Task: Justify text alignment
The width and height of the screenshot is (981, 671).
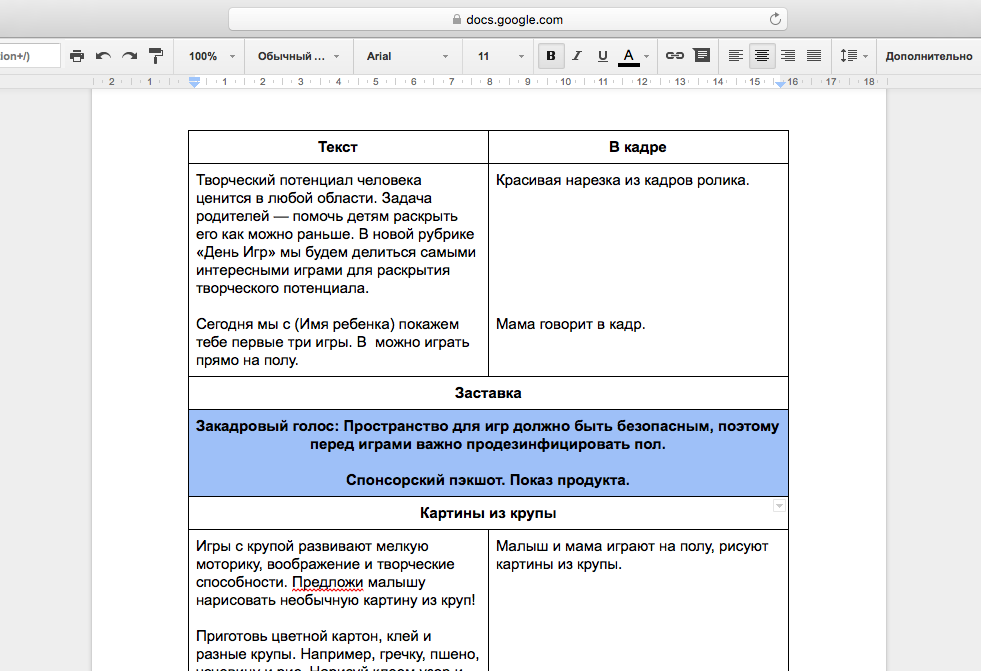Action: tap(814, 56)
